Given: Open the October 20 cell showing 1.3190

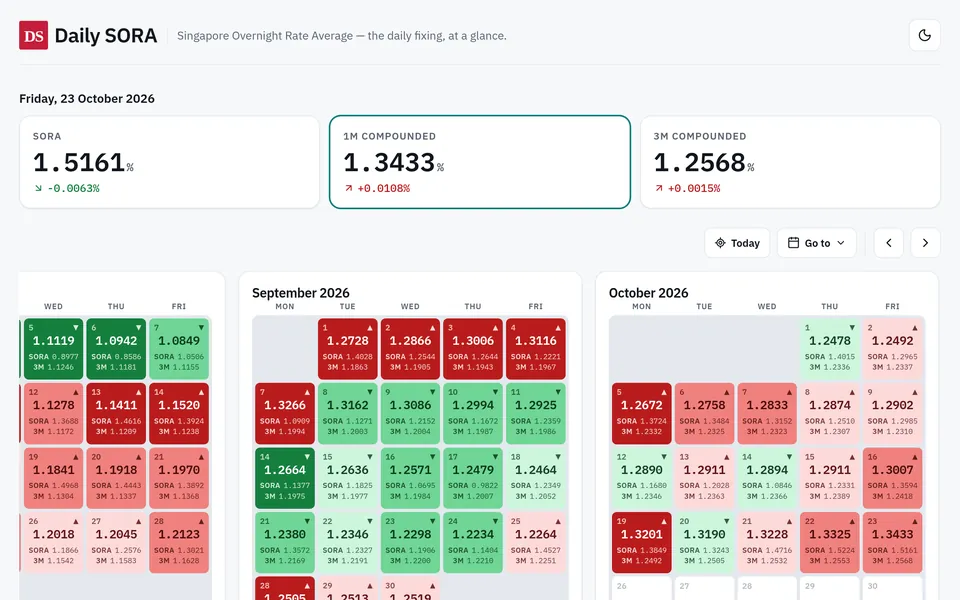Looking at the screenshot, I should 704,542.
